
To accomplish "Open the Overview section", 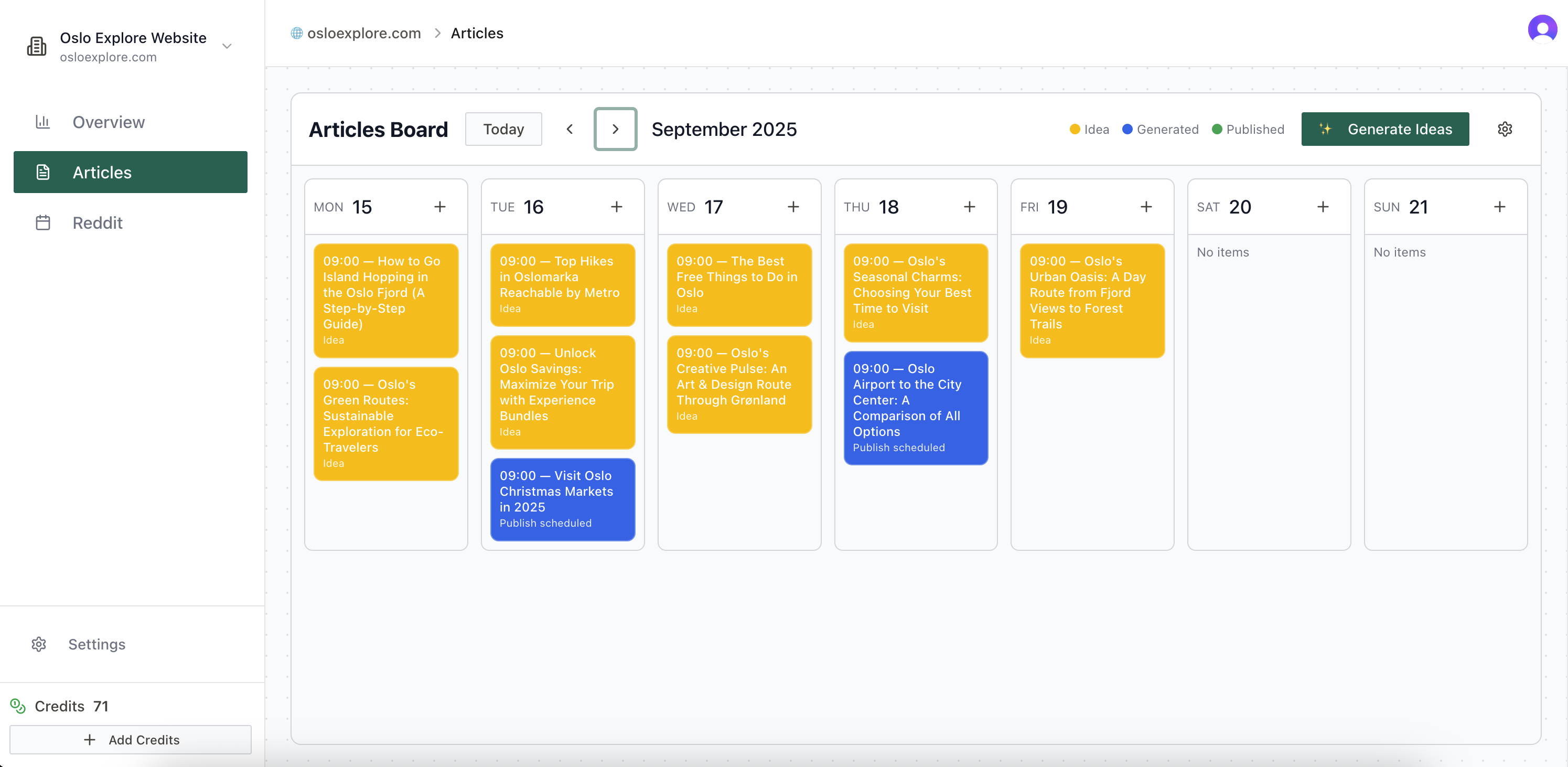I will pos(109,122).
